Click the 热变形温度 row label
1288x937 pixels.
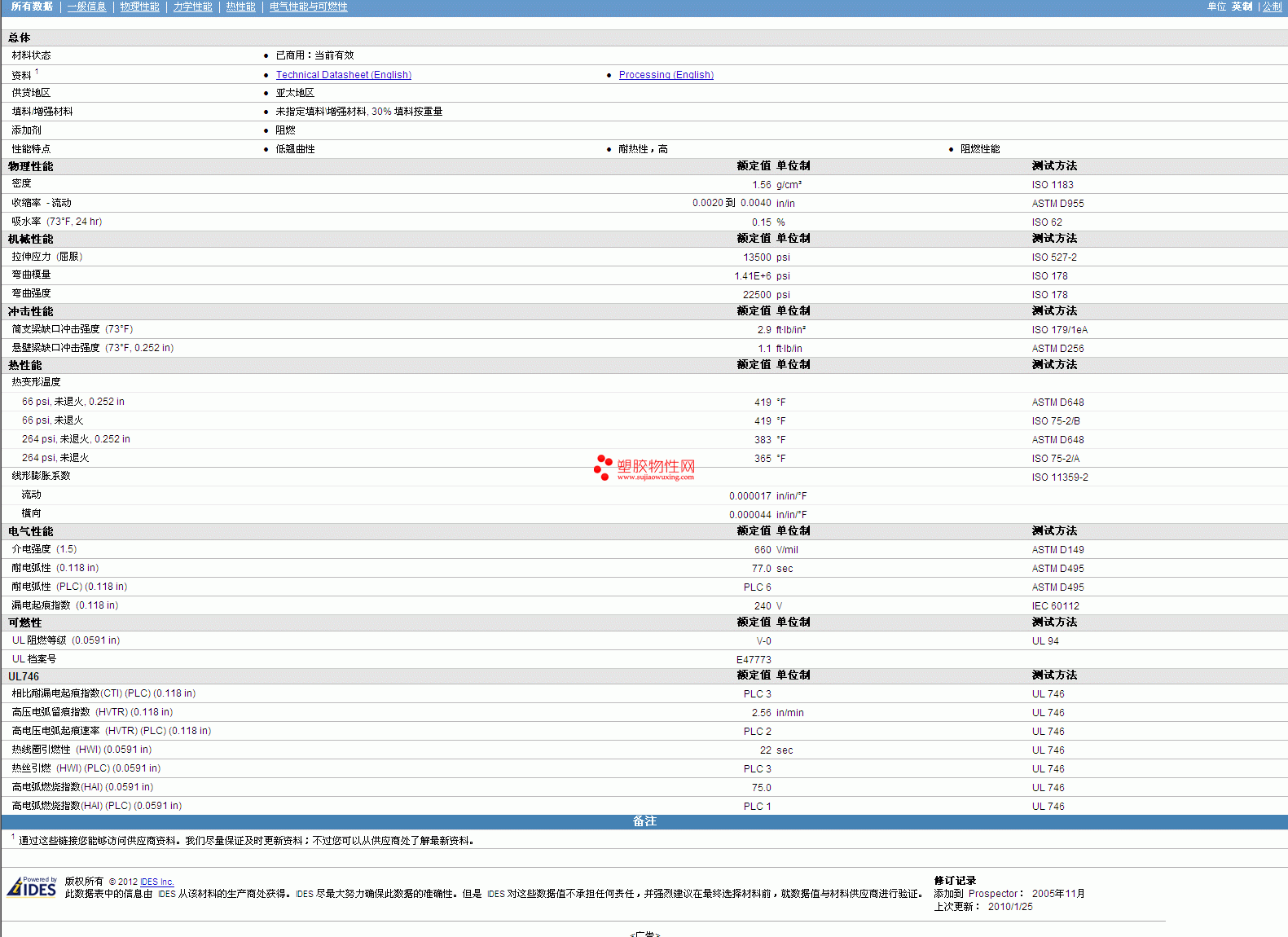pos(36,382)
